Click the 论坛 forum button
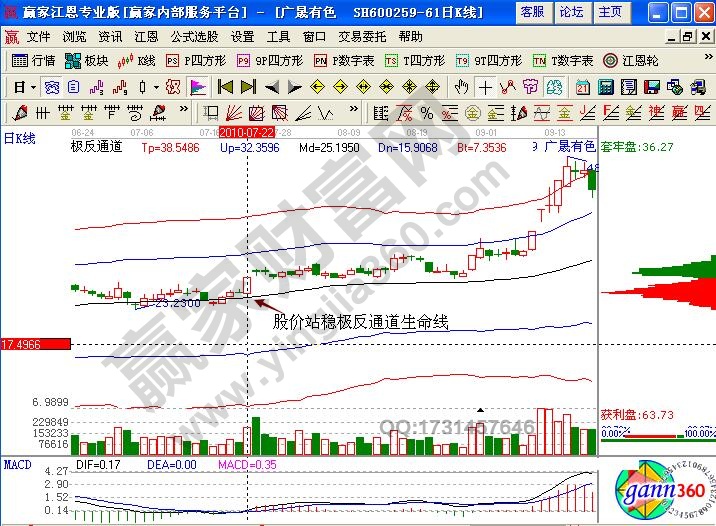 pos(571,12)
